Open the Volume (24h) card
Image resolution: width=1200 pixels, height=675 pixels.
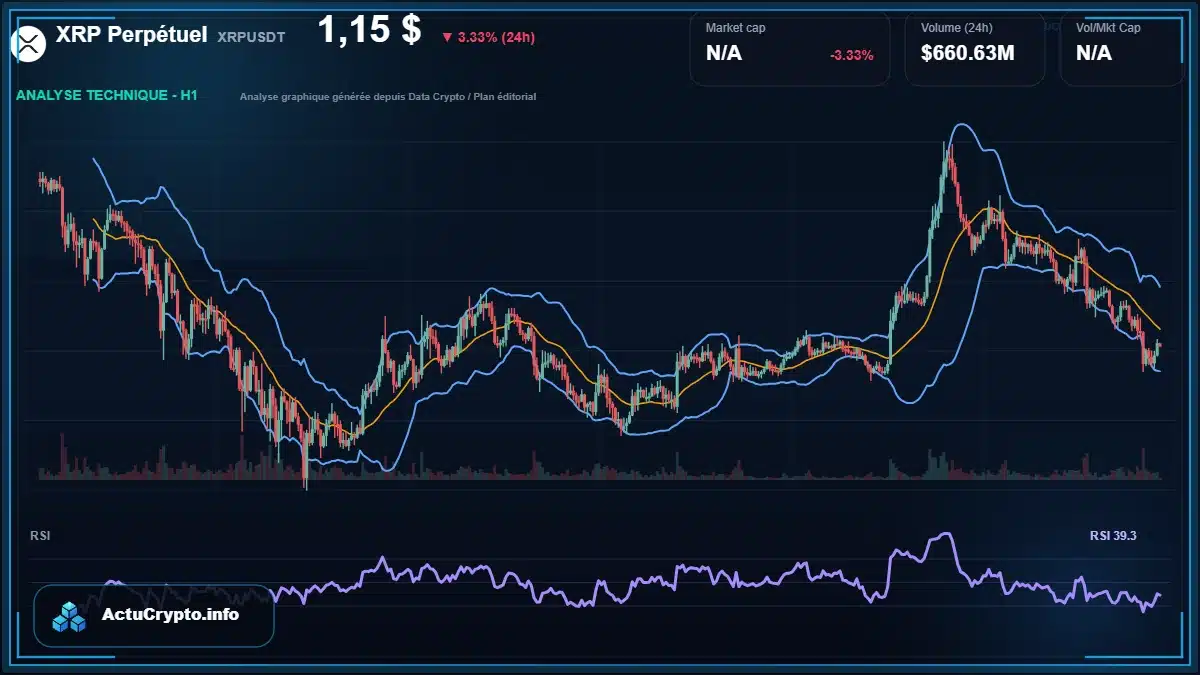[975, 48]
